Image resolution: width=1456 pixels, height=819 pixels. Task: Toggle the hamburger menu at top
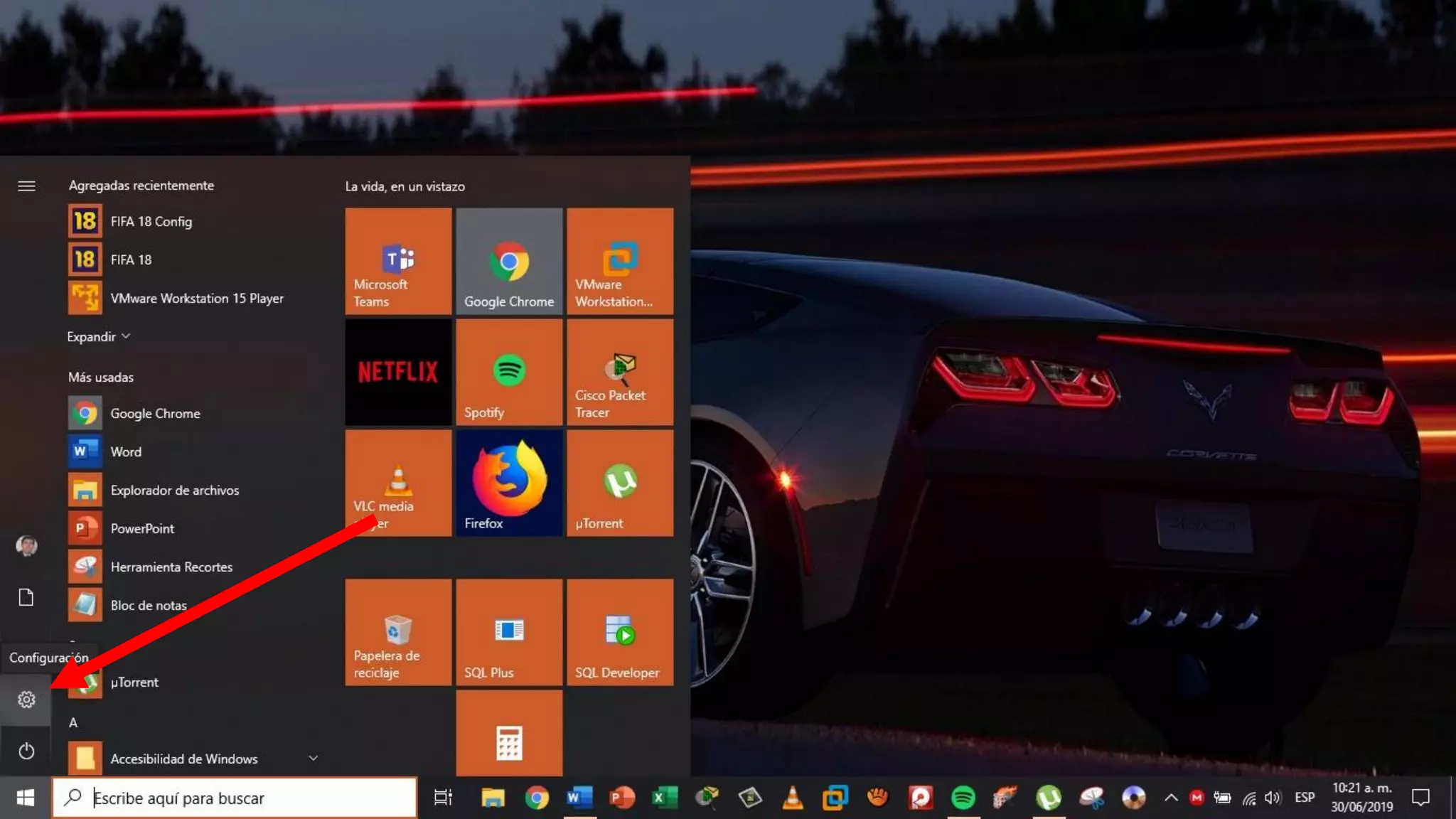[x=26, y=186]
